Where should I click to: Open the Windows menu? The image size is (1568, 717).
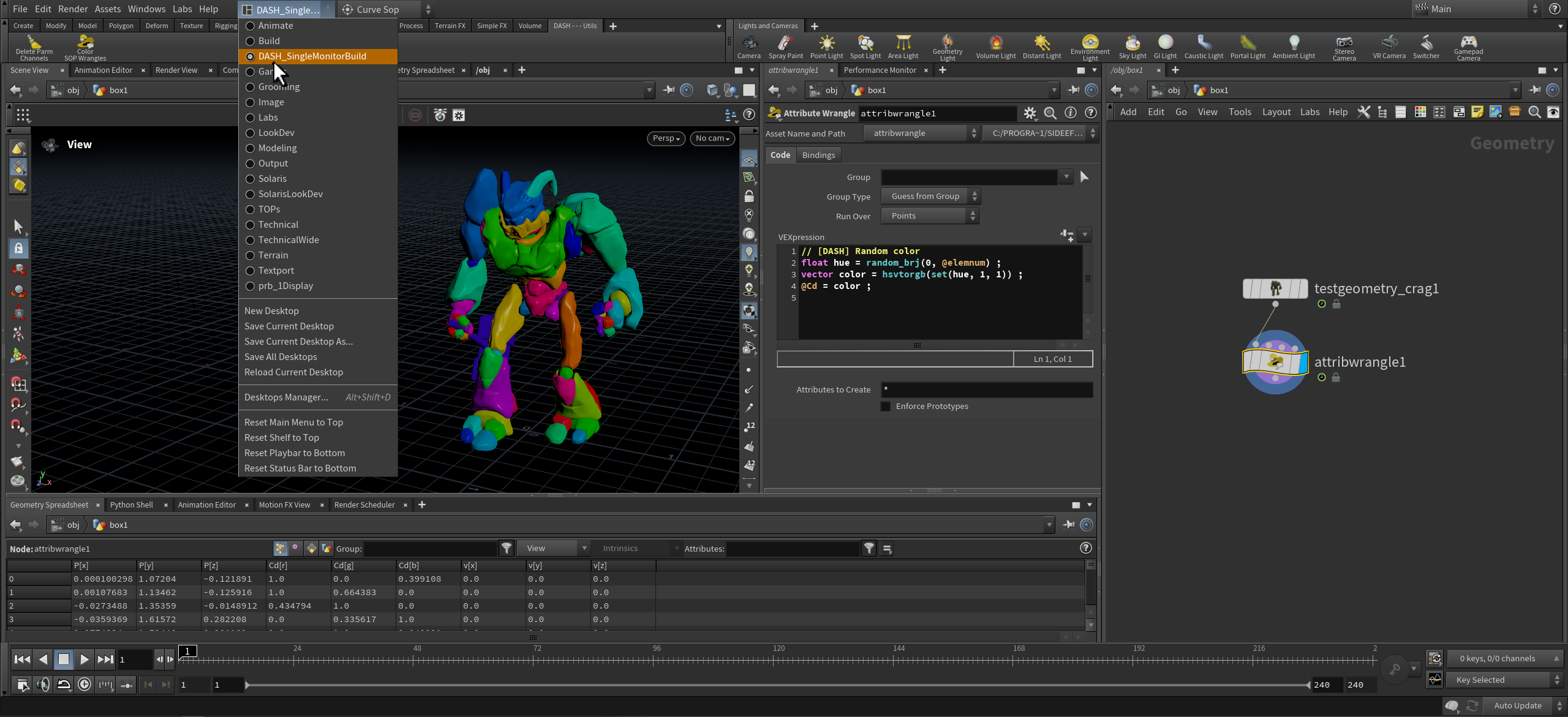click(x=146, y=9)
